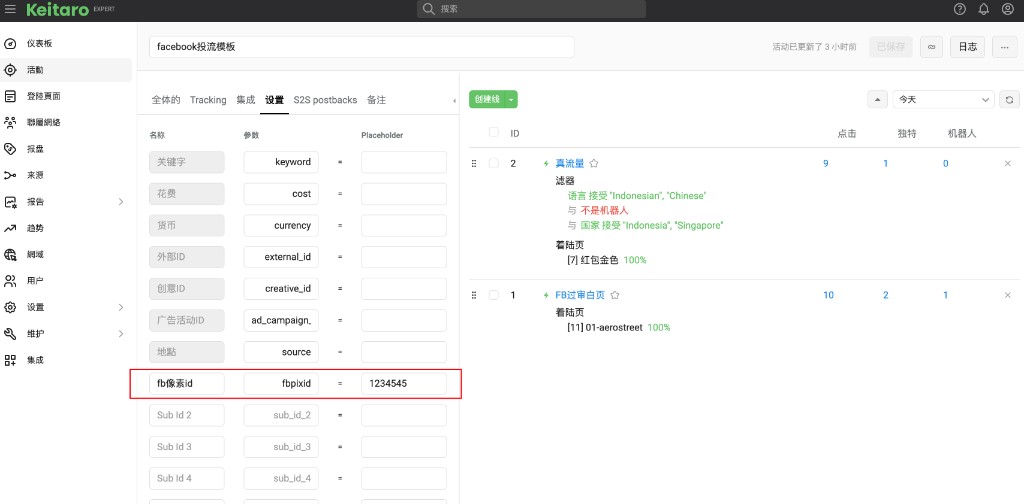Viewport: 1024px width, 504px height.
Task: Switch to the S2S postbacks tab
Action: tap(325, 100)
